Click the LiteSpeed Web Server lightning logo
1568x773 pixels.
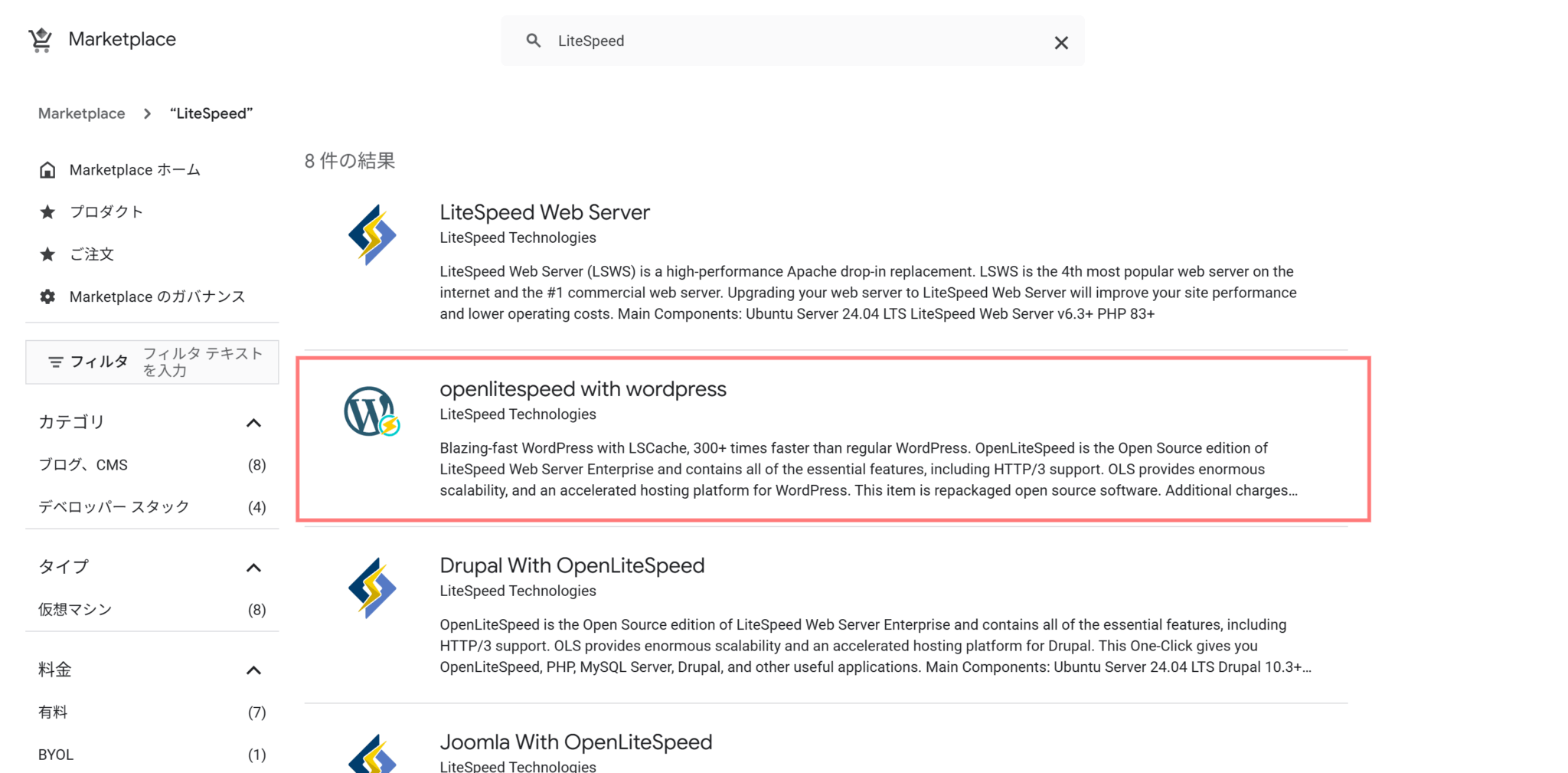371,235
